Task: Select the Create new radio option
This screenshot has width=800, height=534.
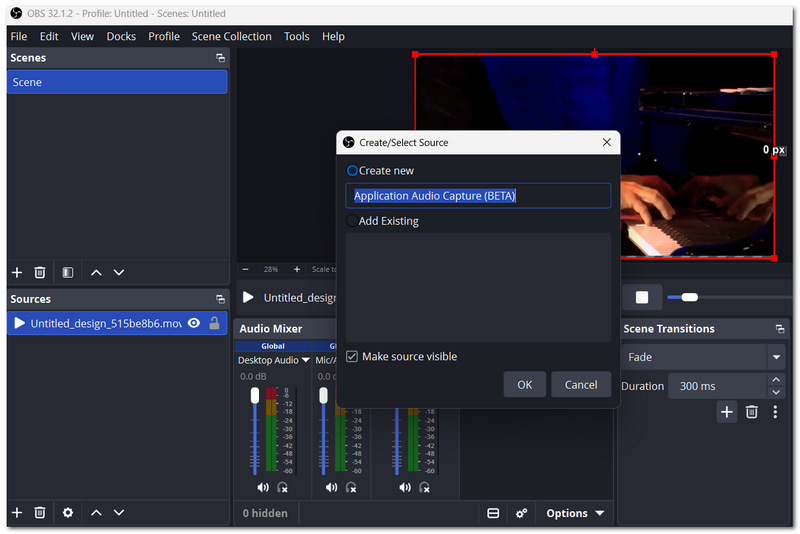Action: (352, 170)
